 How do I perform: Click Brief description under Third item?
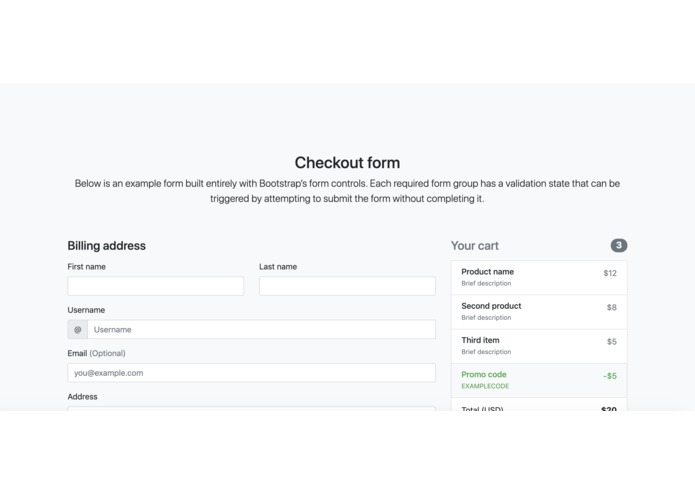(x=486, y=352)
